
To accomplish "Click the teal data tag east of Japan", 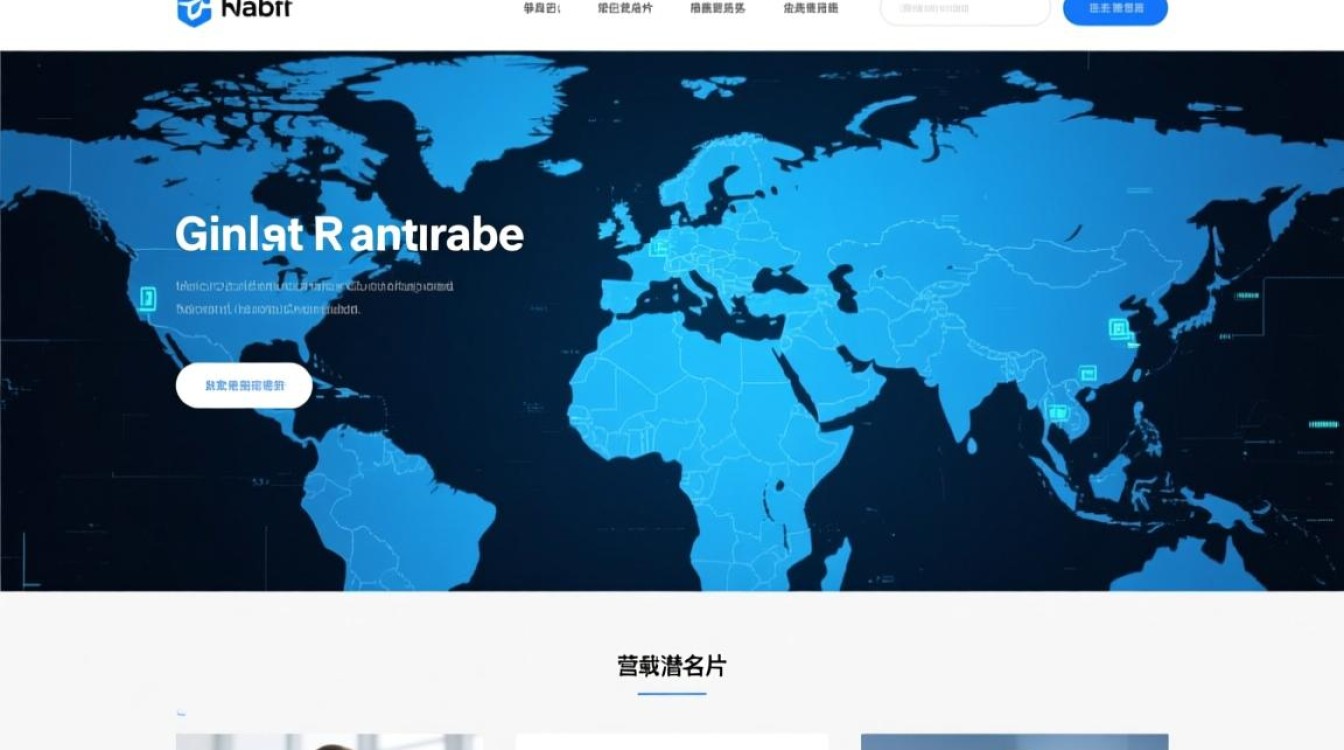I will tap(1247, 297).
